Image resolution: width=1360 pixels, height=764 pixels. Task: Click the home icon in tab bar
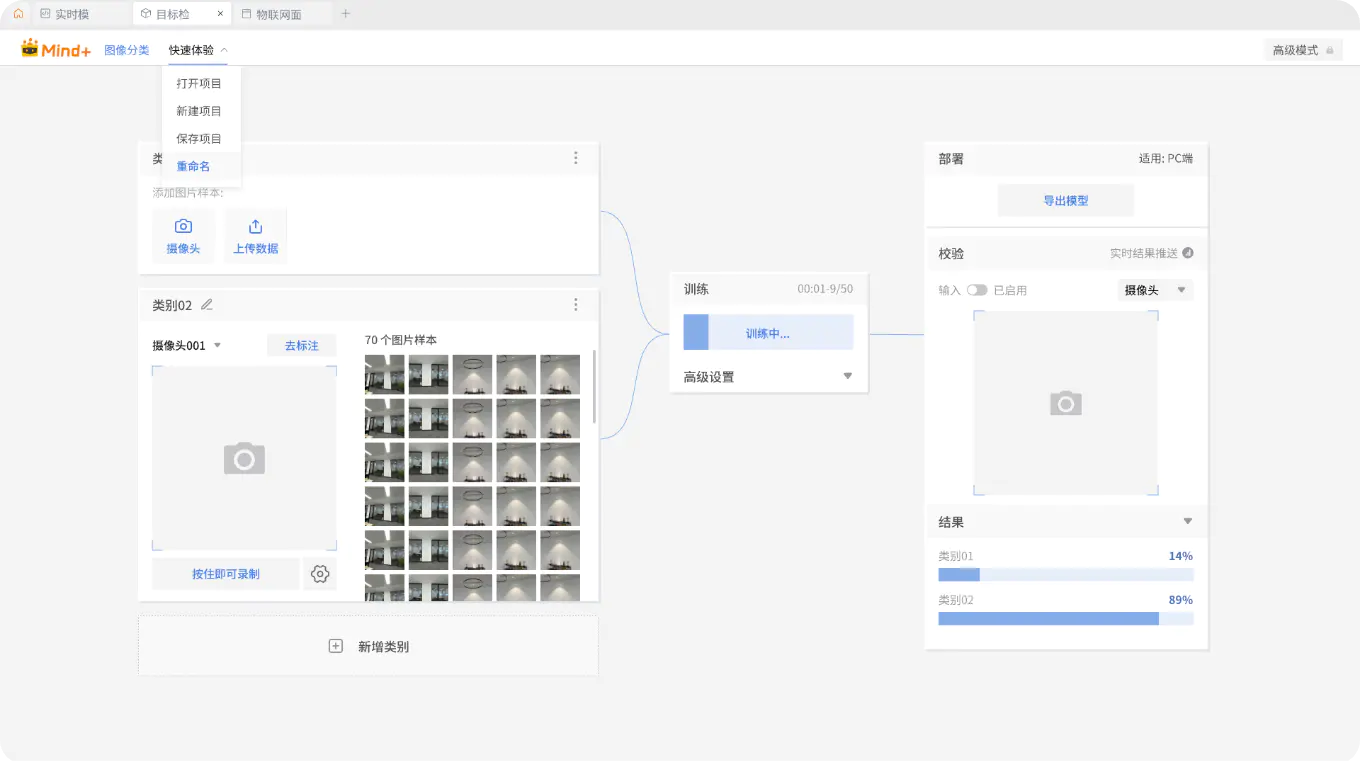tap(18, 14)
